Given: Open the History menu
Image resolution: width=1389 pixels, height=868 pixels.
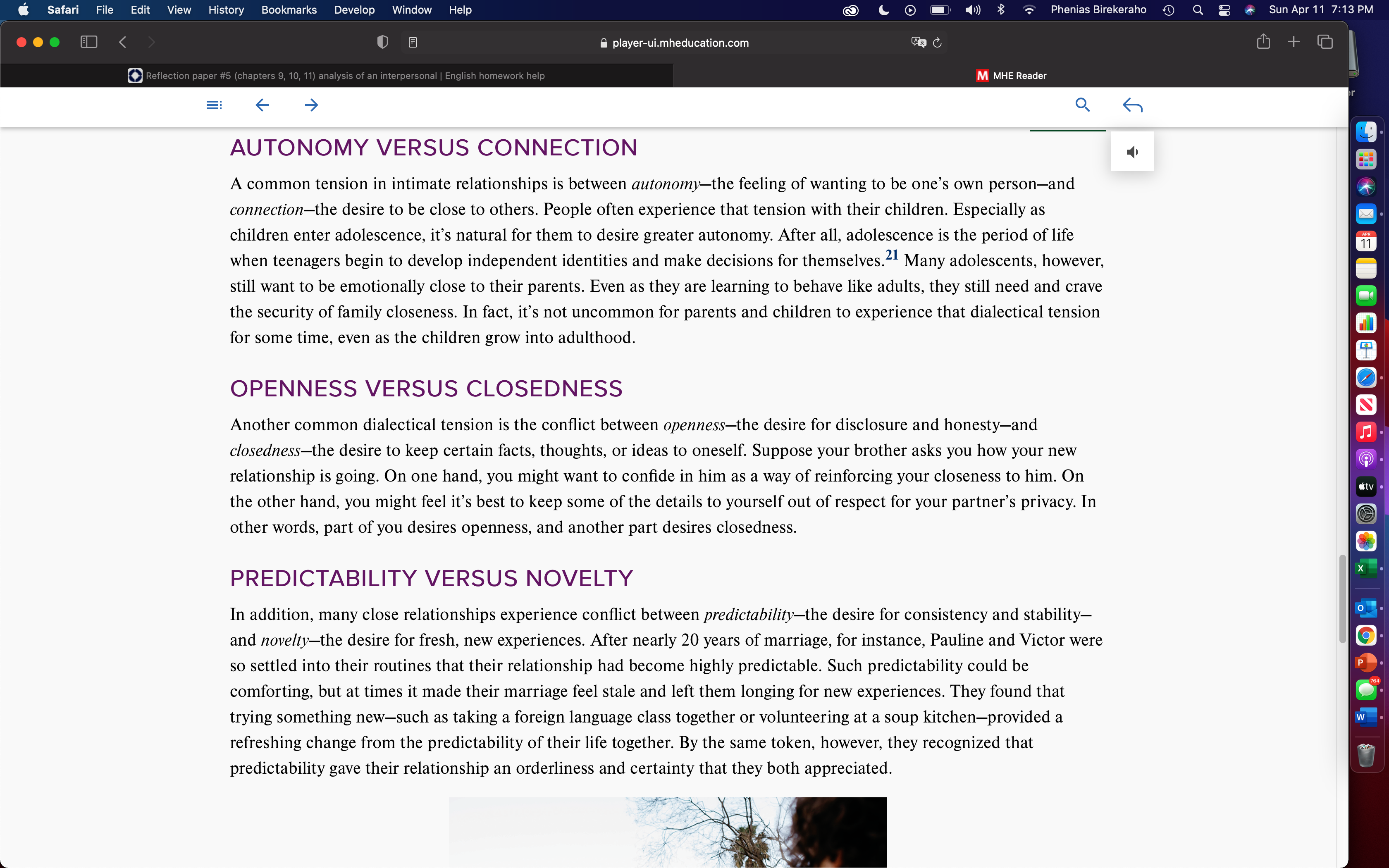Looking at the screenshot, I should pyautogui.click(x=226, y=10).
